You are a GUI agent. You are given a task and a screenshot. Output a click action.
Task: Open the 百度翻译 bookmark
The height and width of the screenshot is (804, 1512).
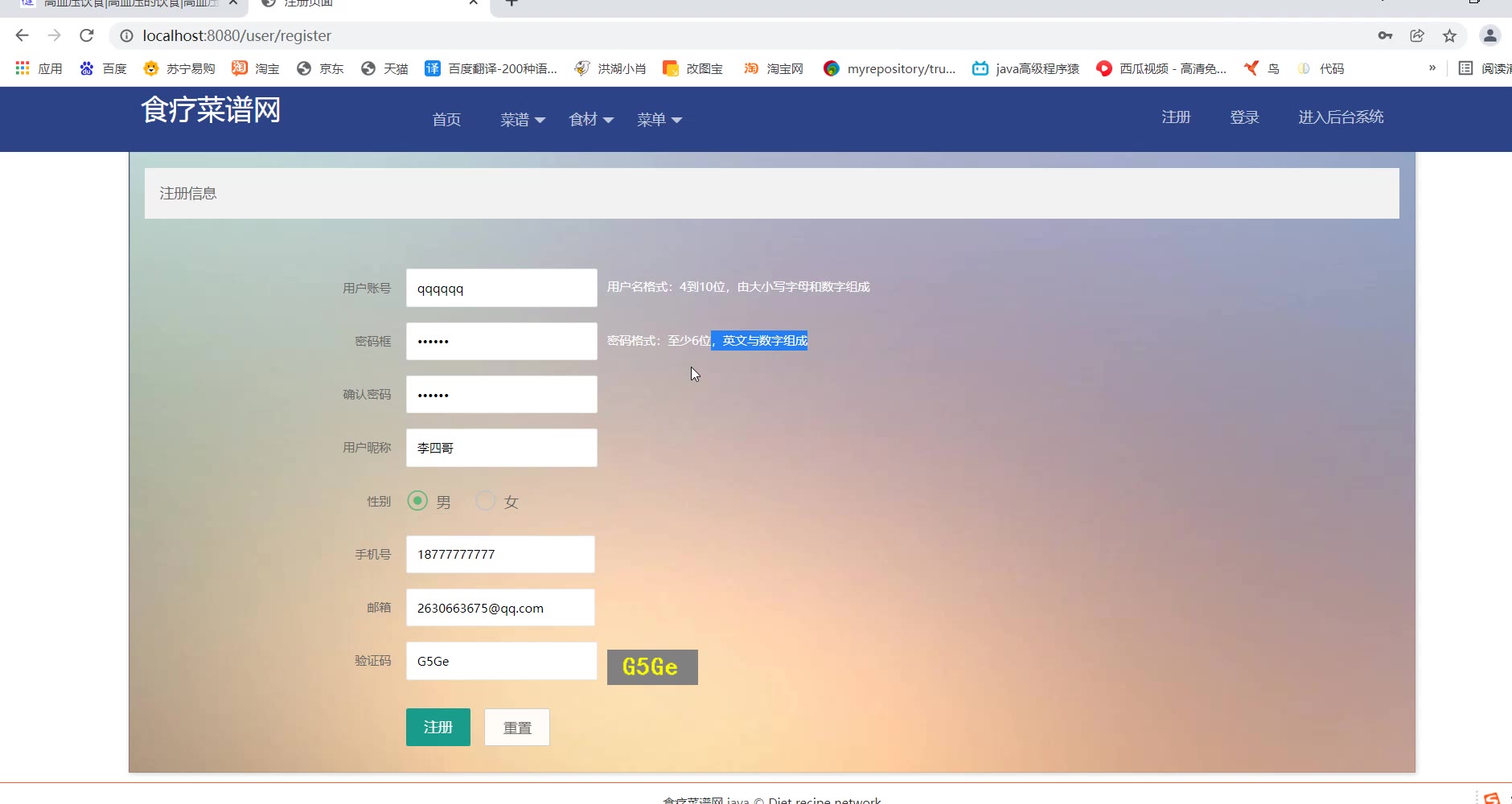491,68
